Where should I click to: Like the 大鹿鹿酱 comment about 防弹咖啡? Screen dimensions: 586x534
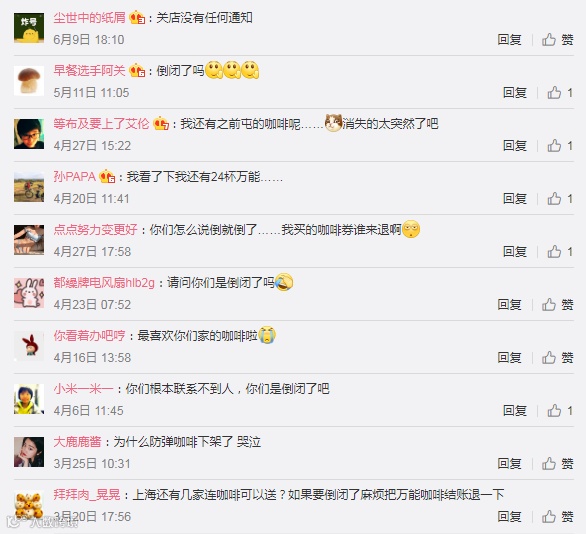coord(557,464)
